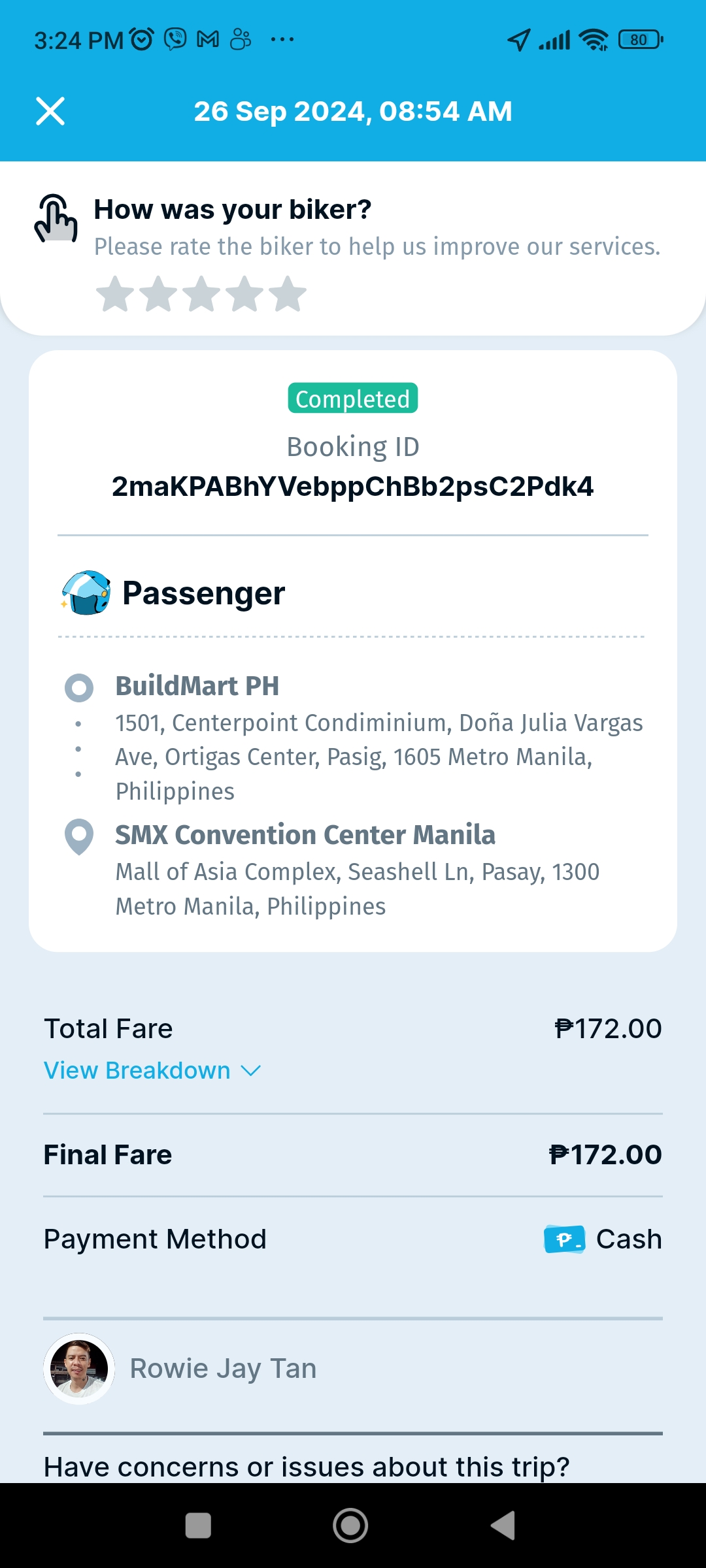Image resolution: width=706 pixels, height=1568 pixels.
Task: Give the biker four stars
Action: pyautogui.click(x=244, y=294)
